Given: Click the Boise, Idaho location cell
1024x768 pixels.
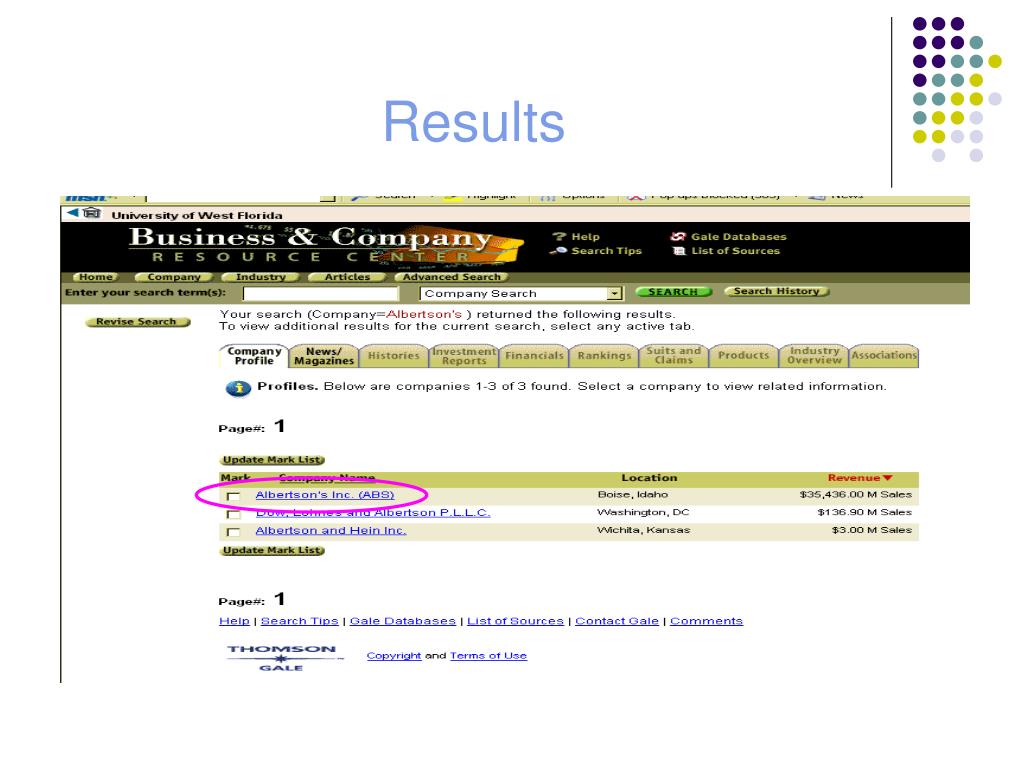Looking at the screenshot, I should (x=632, y=494).
